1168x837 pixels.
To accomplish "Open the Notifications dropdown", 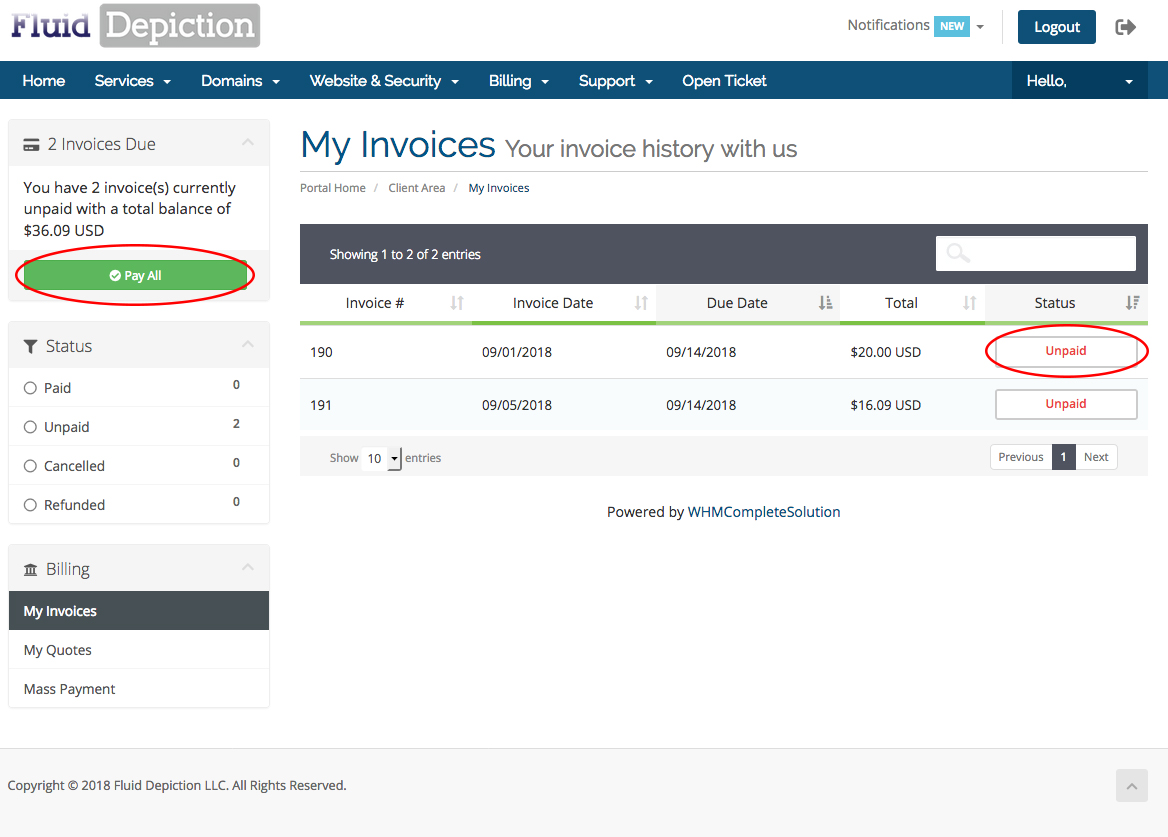I will [915, 26].
